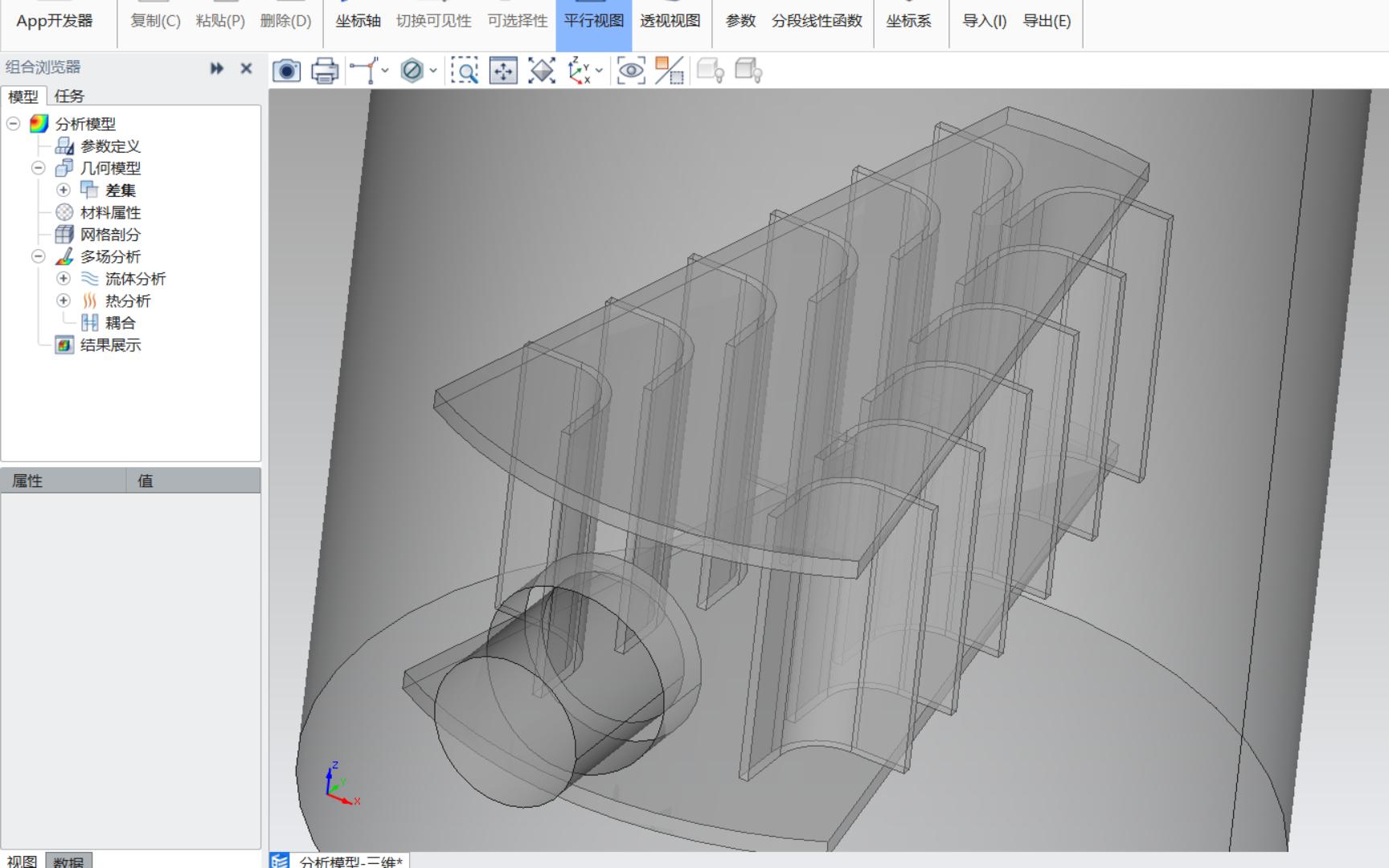1389x868 pixels.
Task: Select the coordinate axis tool in the graphics toolbar
Action: (x=364, y=71)
